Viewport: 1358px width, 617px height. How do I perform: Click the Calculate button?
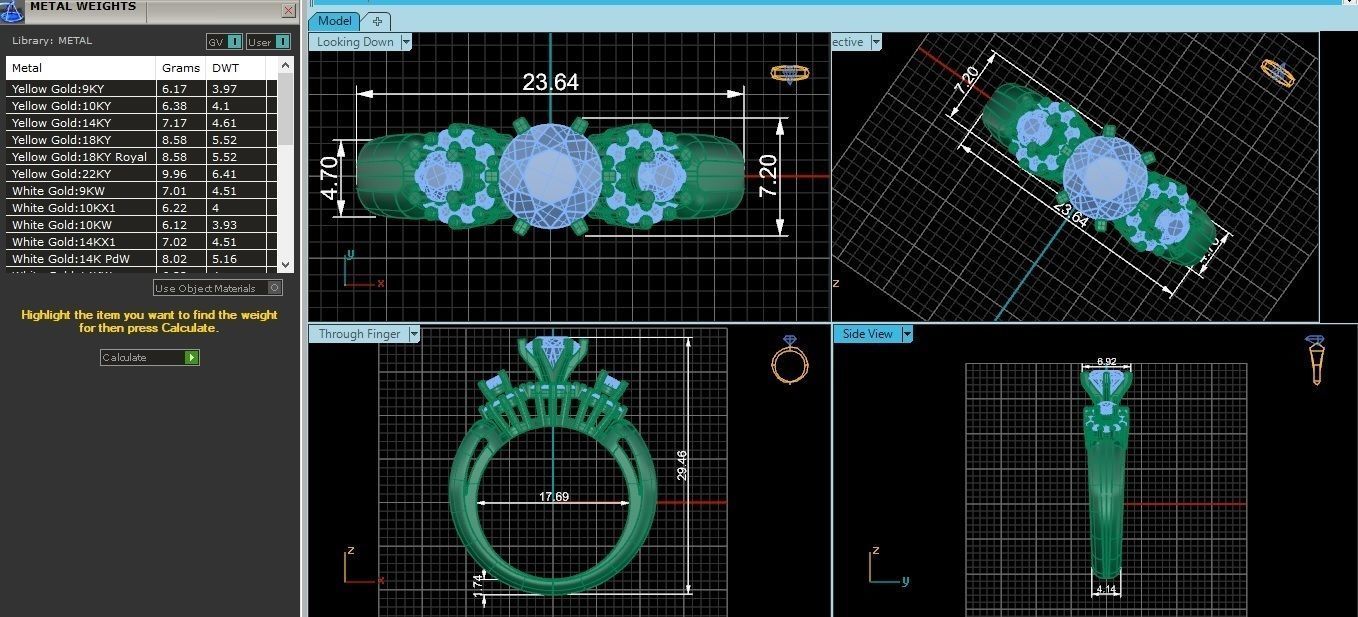tap(150, 357)
